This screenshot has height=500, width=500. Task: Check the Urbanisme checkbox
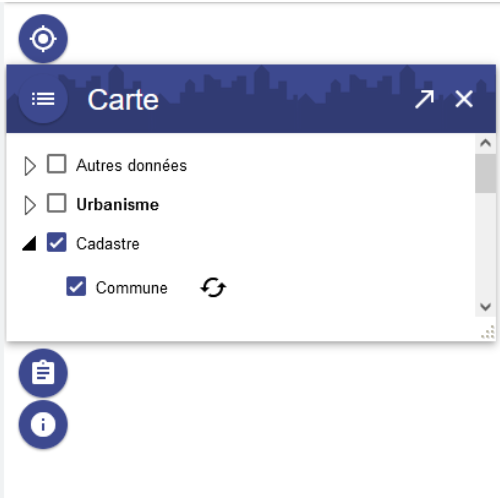(57, 203)
